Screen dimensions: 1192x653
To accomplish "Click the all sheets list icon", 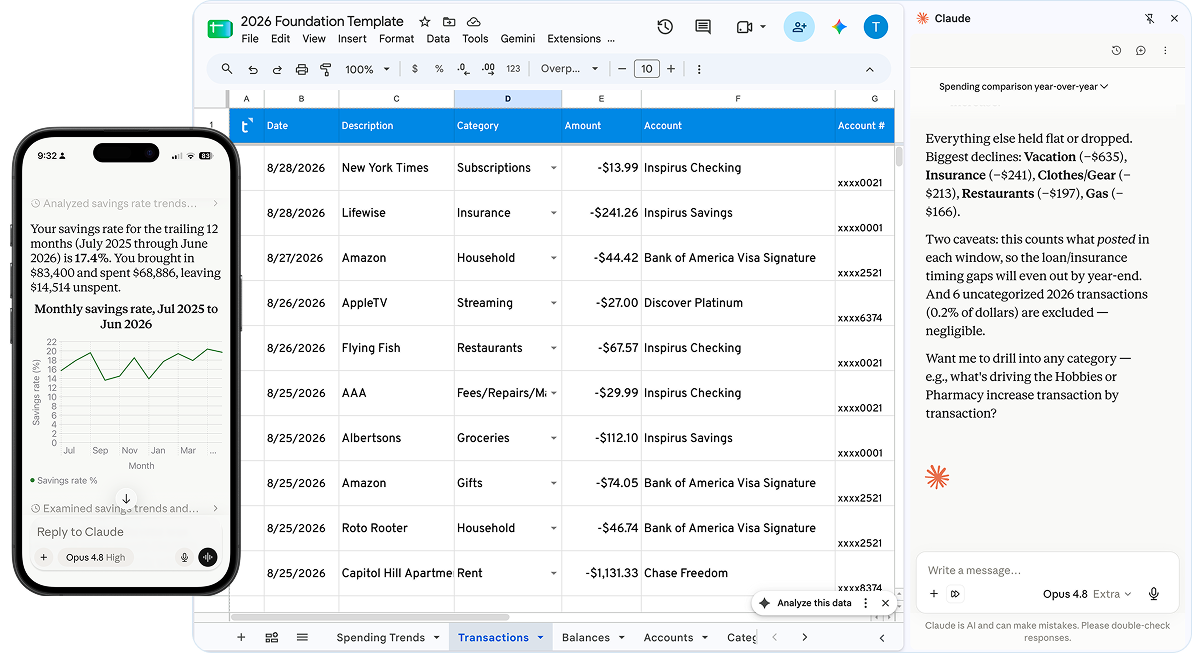I will (302, 637).
